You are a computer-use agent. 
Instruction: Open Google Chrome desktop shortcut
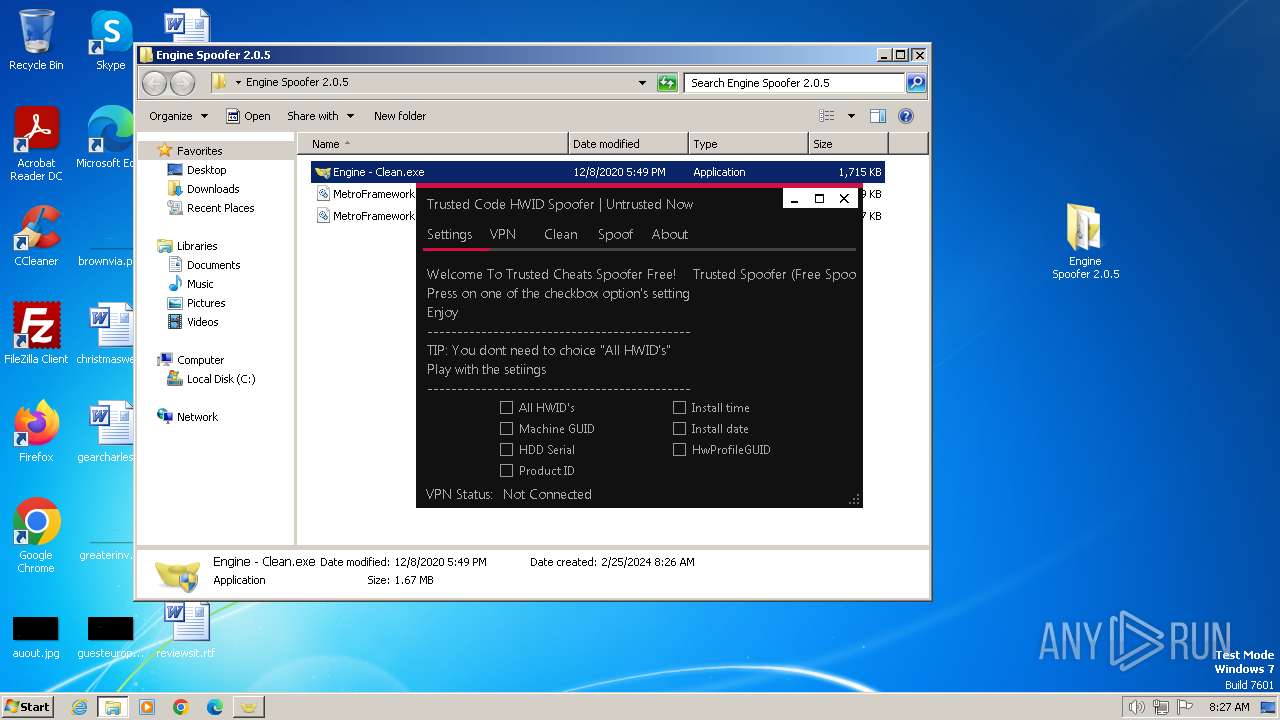(36, 536)
